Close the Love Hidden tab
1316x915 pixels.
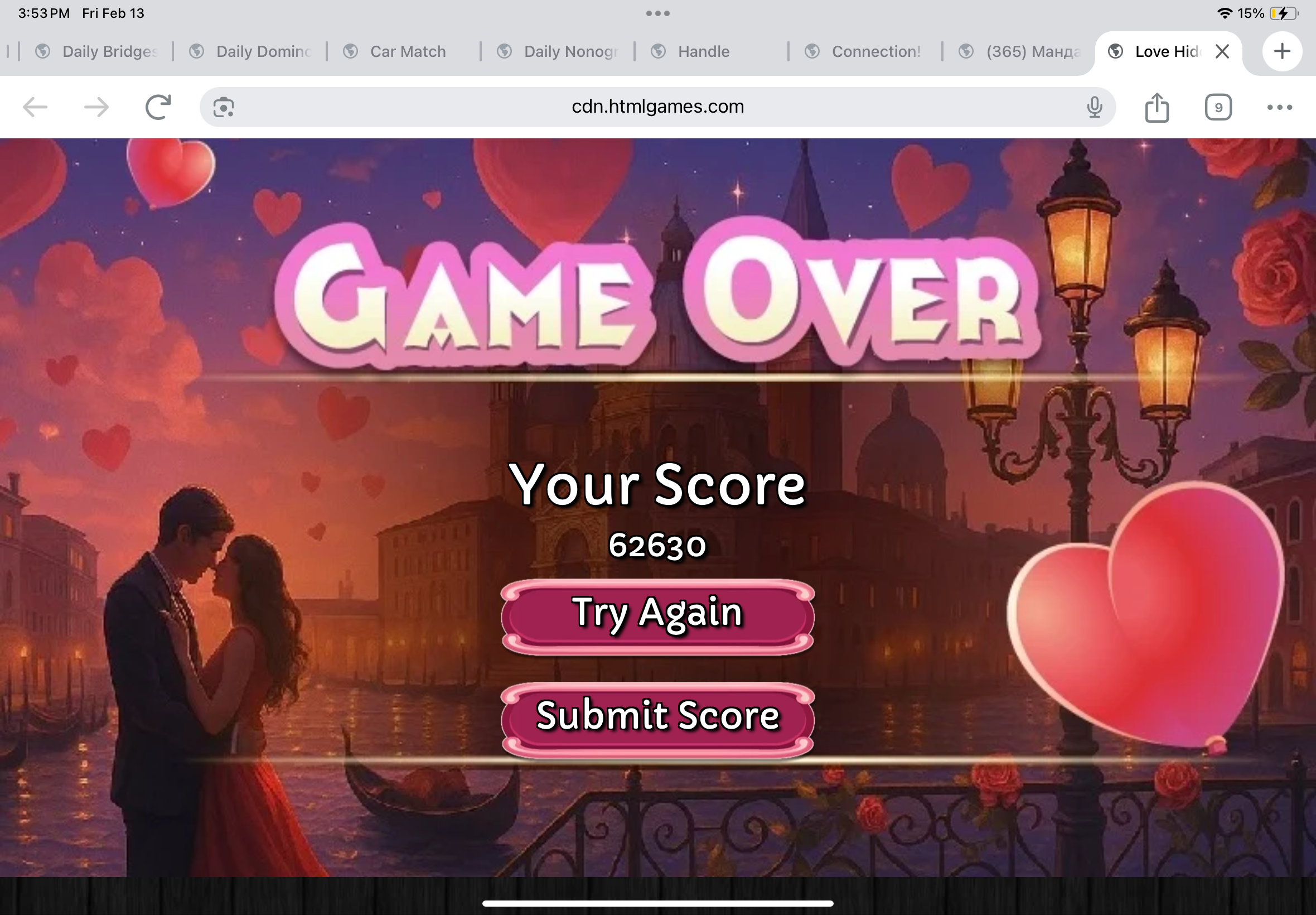[1222, 51]
